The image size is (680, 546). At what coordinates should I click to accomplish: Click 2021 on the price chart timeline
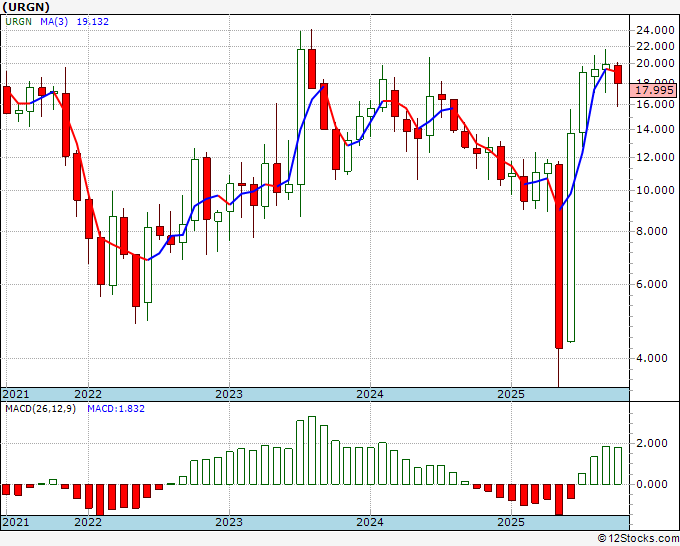tap(16, 394)
